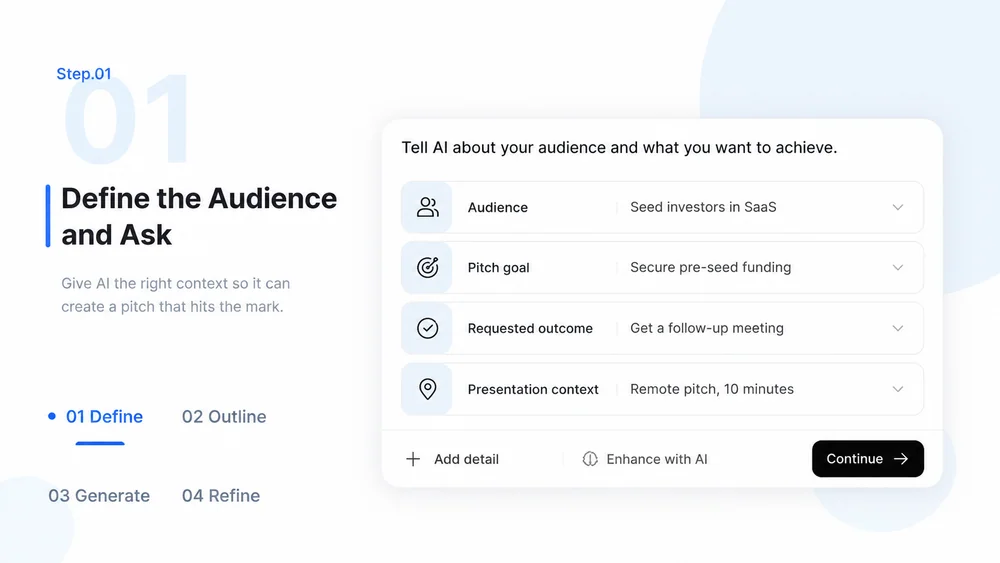Image resolution: width=1000 pixels, height=563 pixels.
Task: Expand the Audience dropdown chevron
Action: click(897, 207)
